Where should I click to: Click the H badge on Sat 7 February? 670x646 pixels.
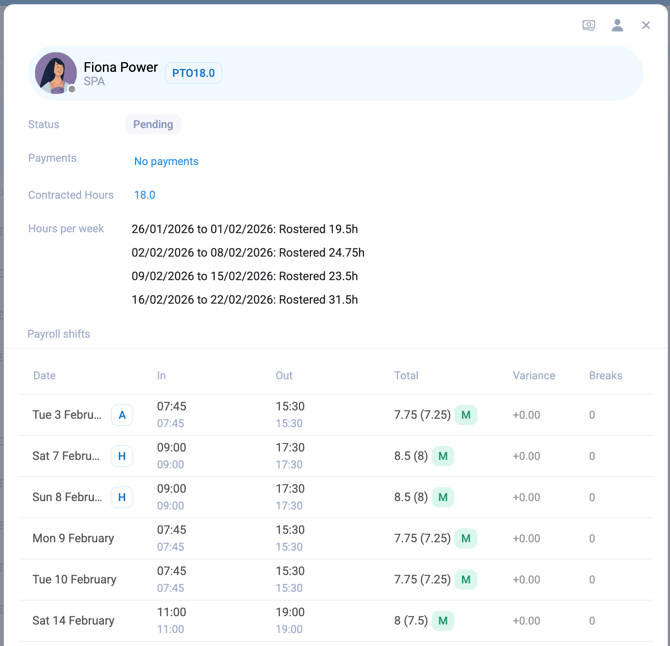[122, 456]
